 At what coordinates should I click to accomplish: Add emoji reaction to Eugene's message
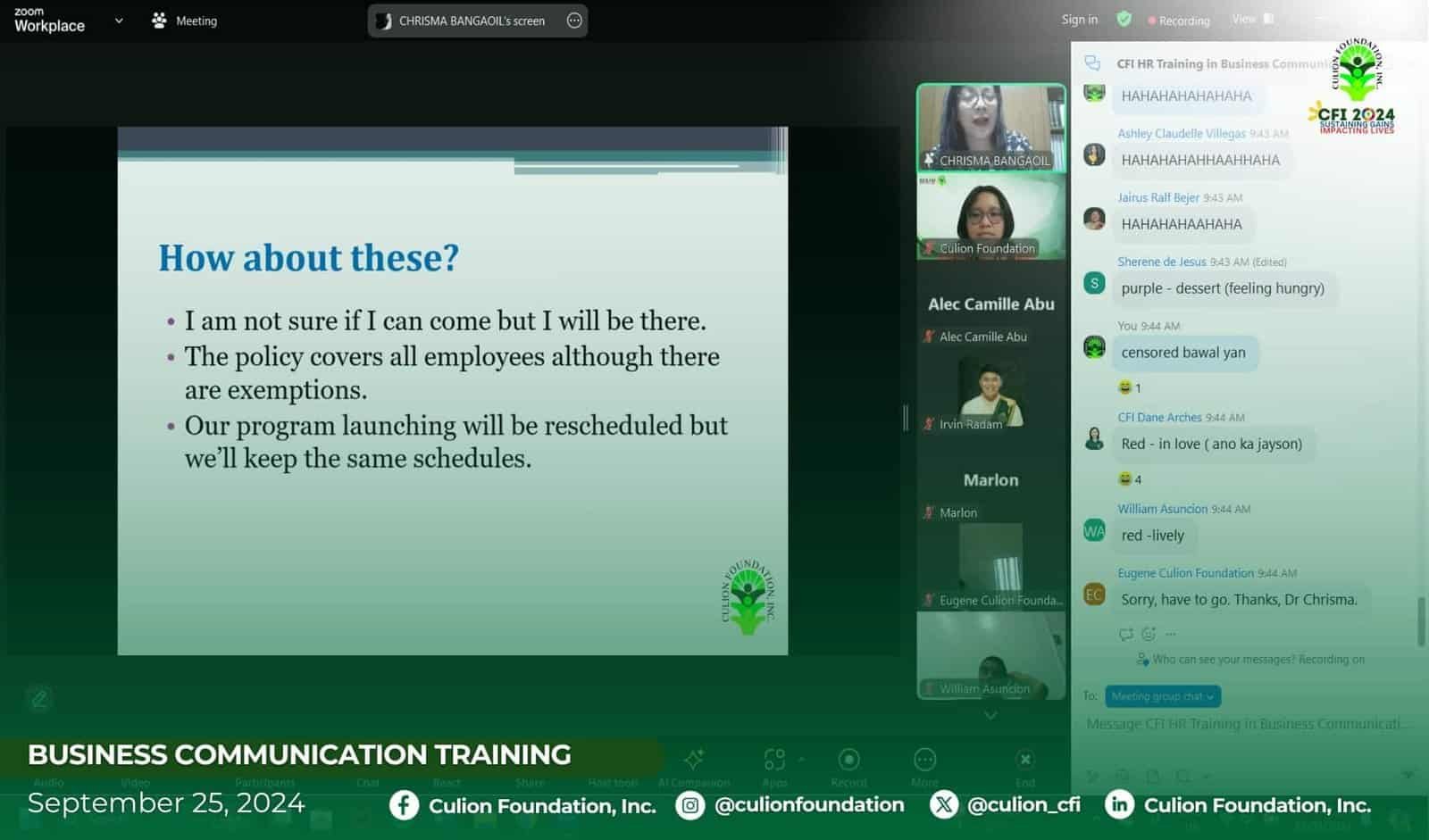(1149, 634)
